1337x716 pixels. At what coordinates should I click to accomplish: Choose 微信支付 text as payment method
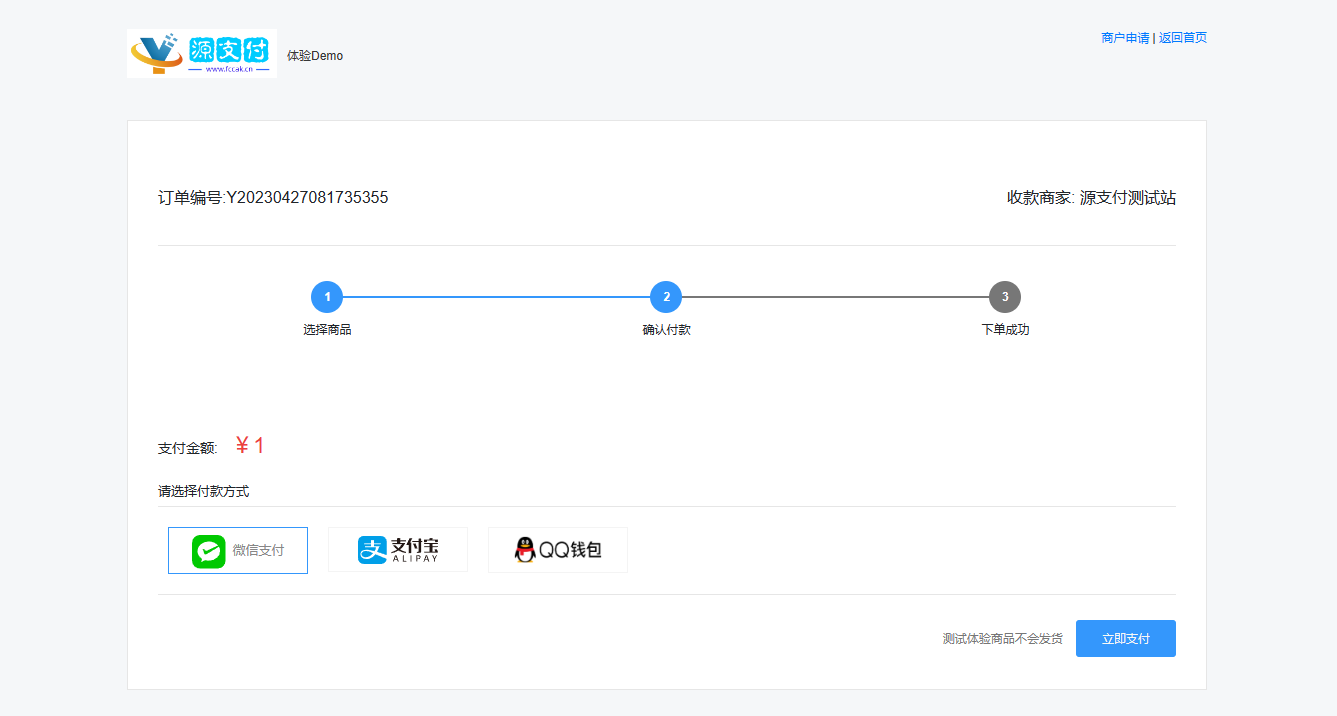pyautogui.click(x=258, y=551)
